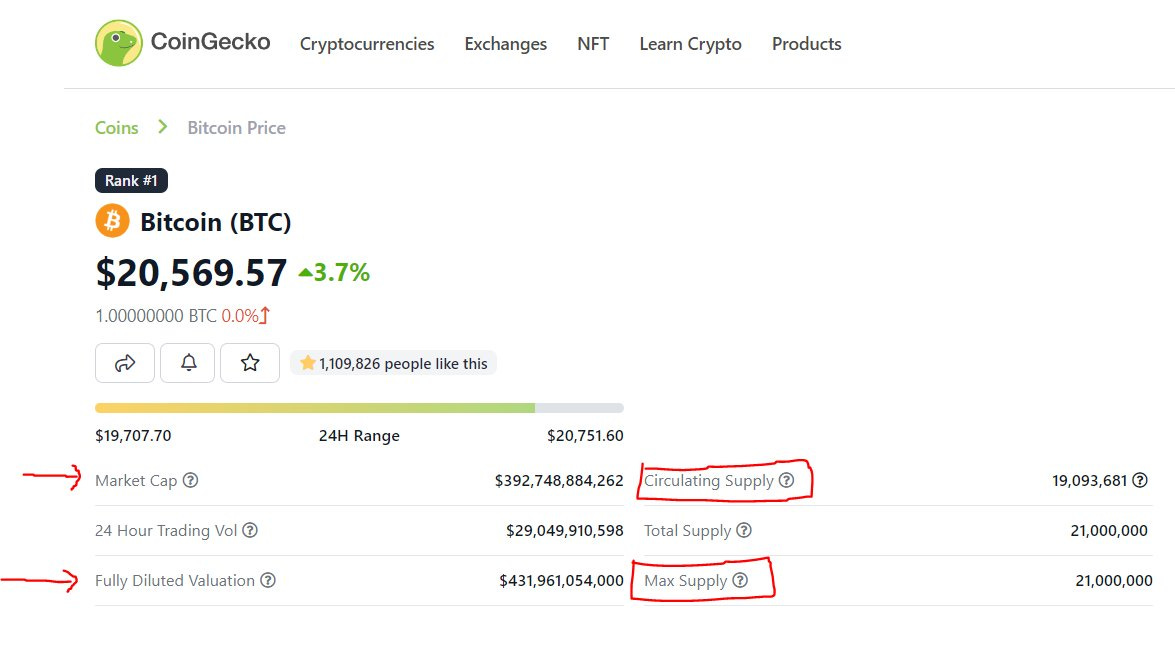Click the CoinGecko gecko logo icon
The width and height of the screenshot is (1175, 656).
118,43
